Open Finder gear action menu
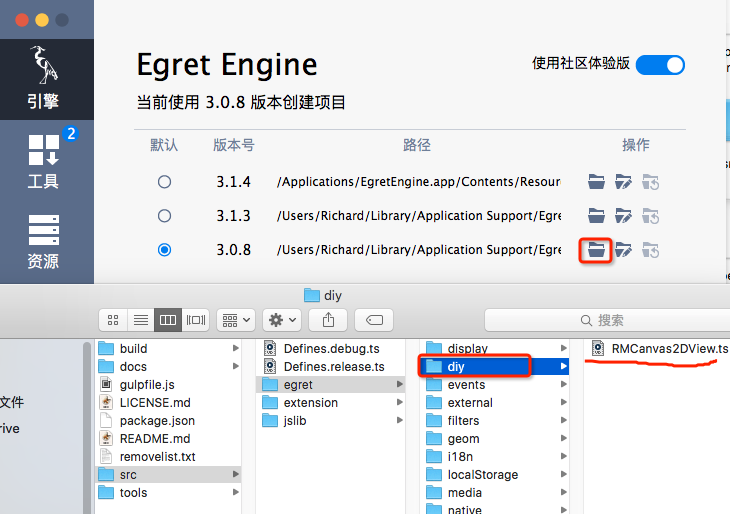This screenshot has width=730, height=514. click(282, 320)
